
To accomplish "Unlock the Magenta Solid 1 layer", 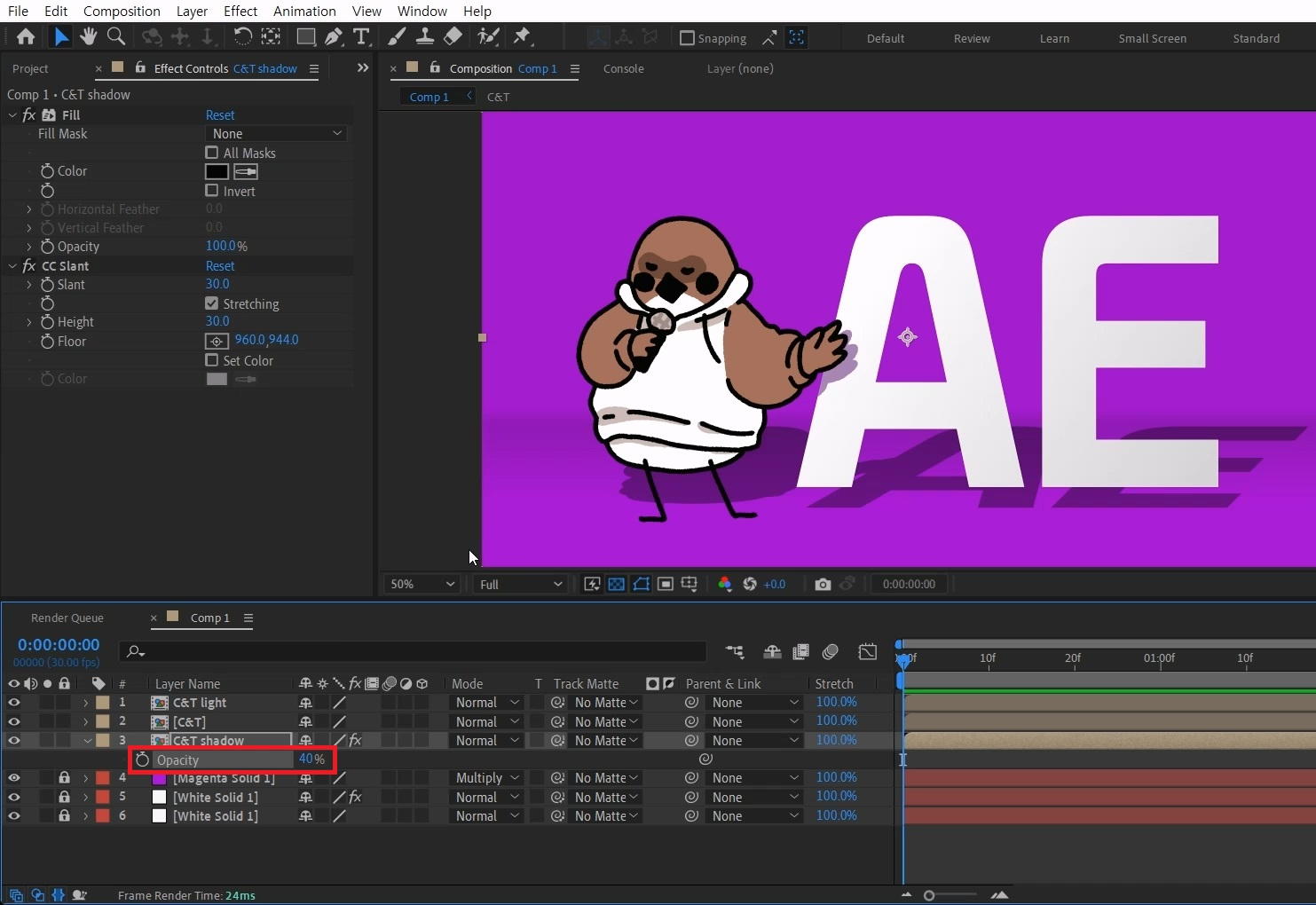I will pos(64,778).
